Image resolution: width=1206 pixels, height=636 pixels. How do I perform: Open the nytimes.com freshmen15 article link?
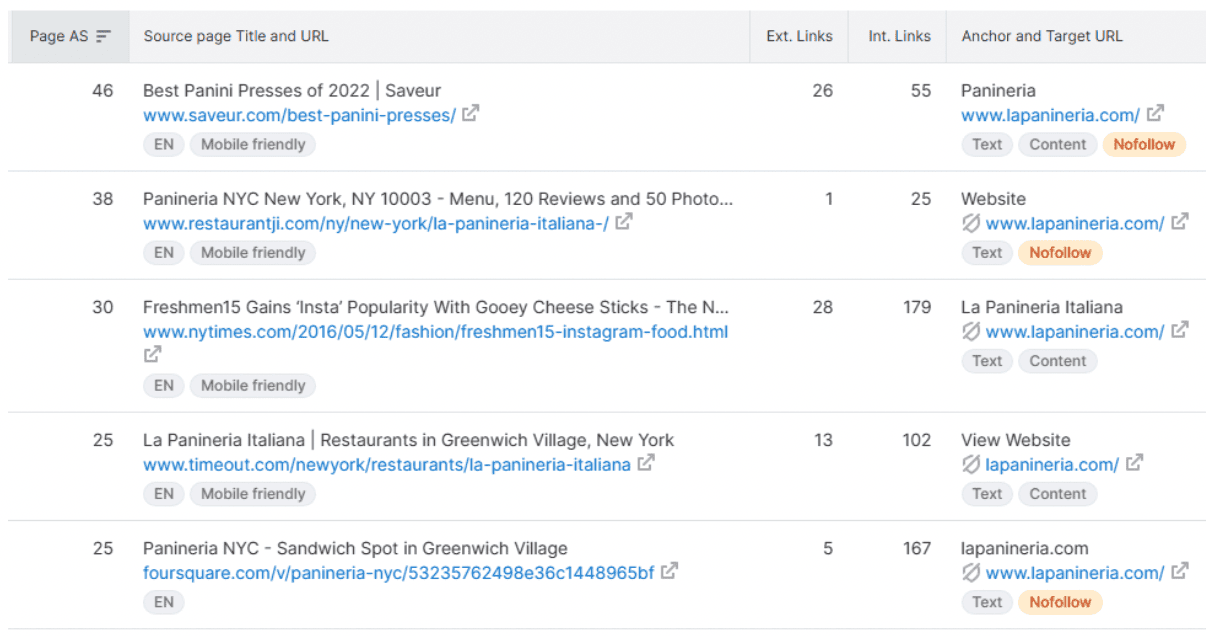[435, 331]
